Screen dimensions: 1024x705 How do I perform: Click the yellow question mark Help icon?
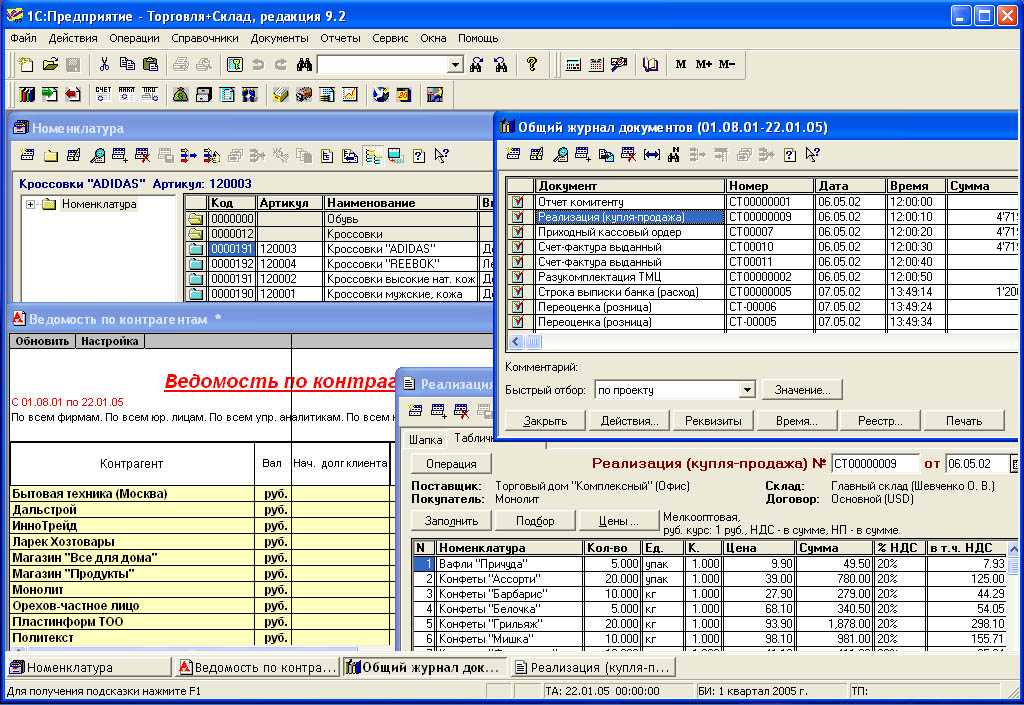pyautogui.click(x=532, y=64)
